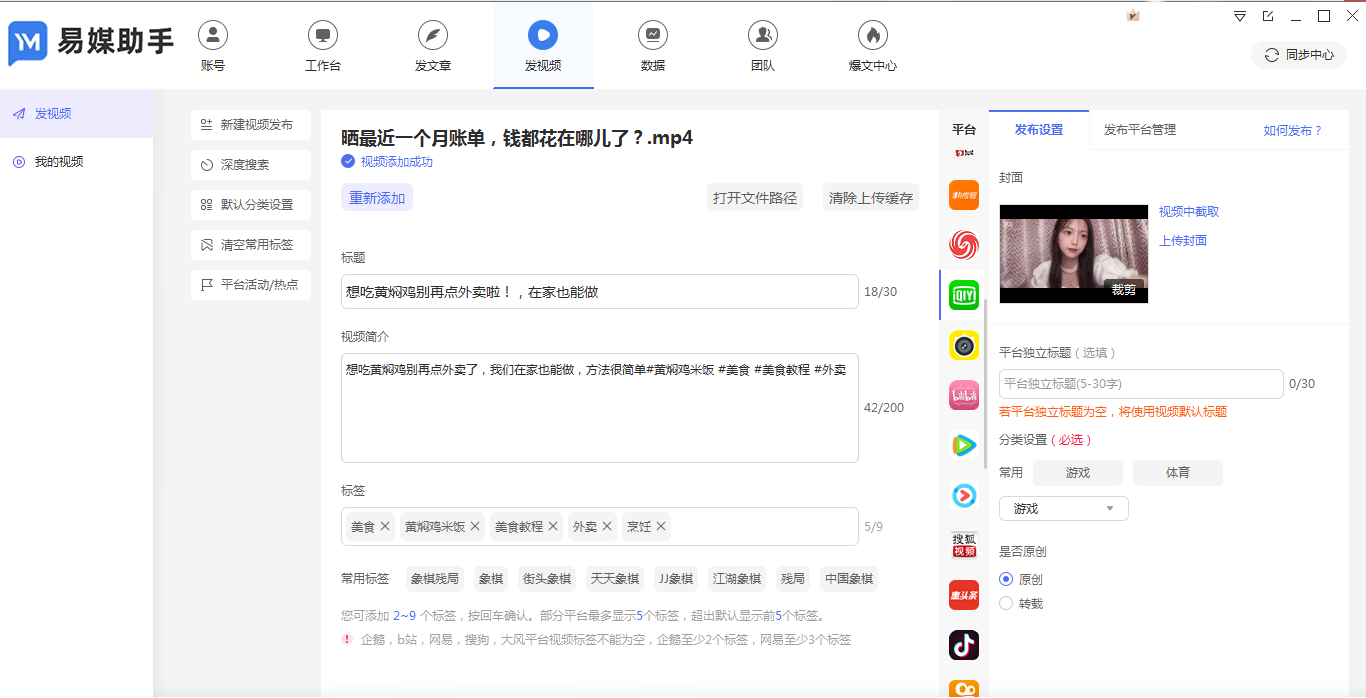1366x698 pixels.
Task: Add the common tag 中国象棋
Action: (849, 579)
